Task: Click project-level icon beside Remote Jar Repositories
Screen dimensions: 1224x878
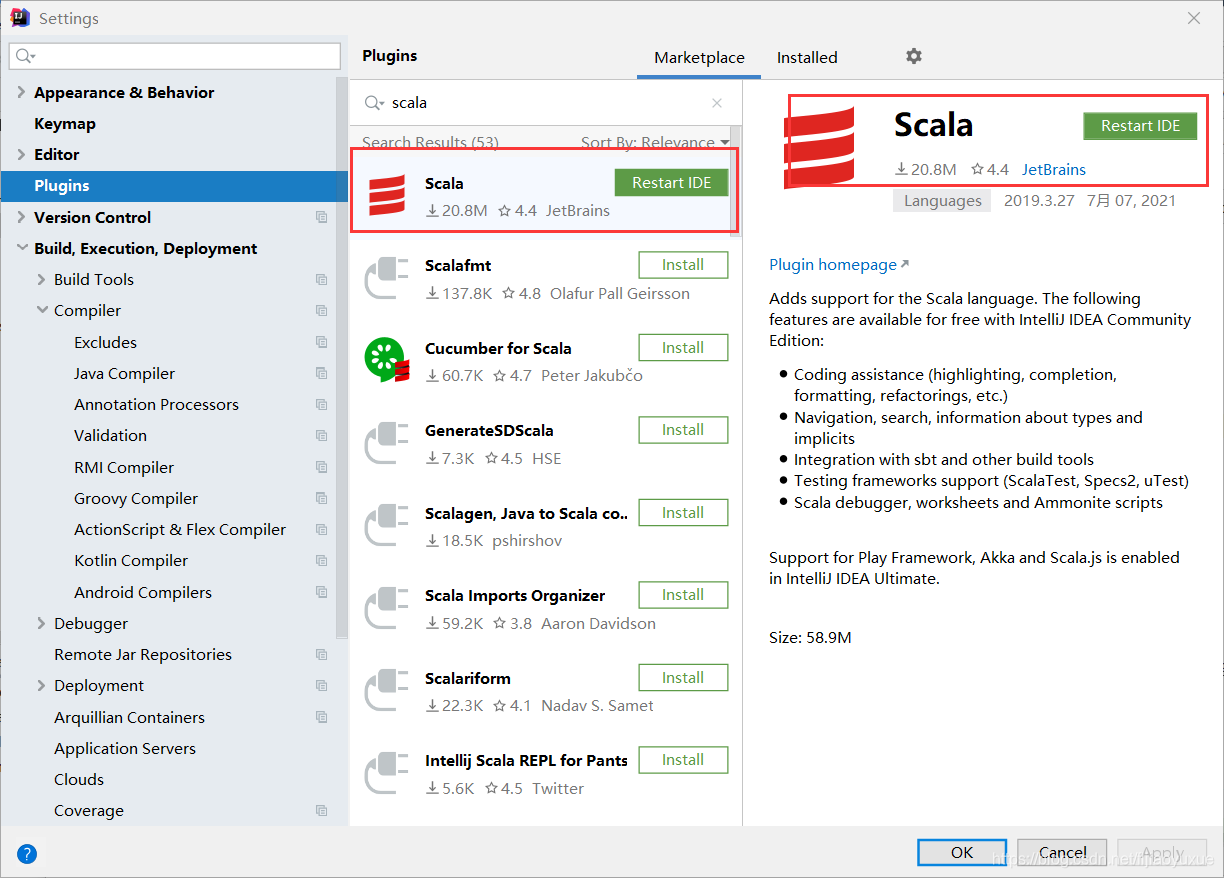Action: click(321, 655)
